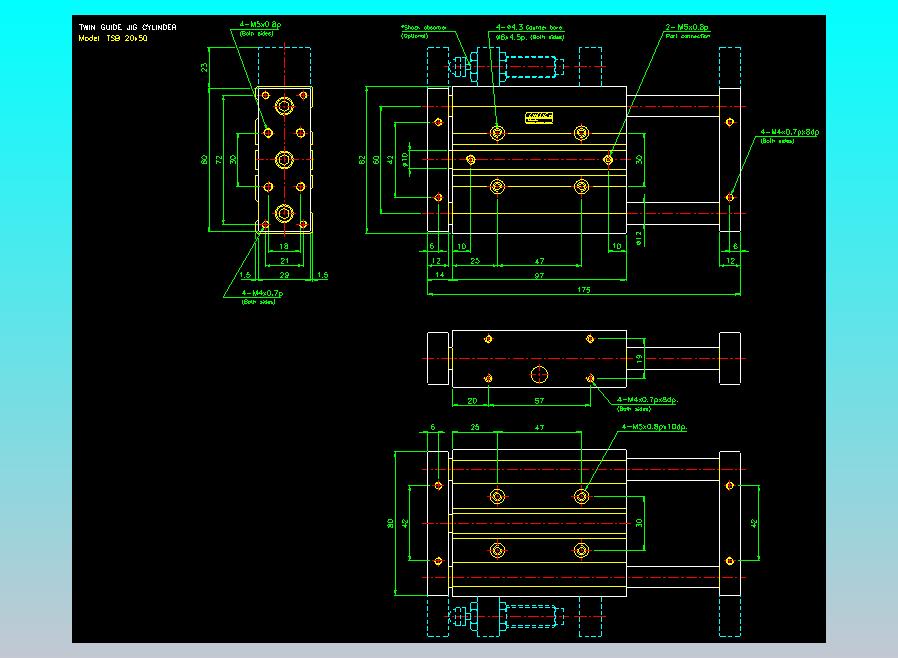Click the 57 dimension in middle view
The width and height of the screenshot is (898, 658).
(539, 401)
